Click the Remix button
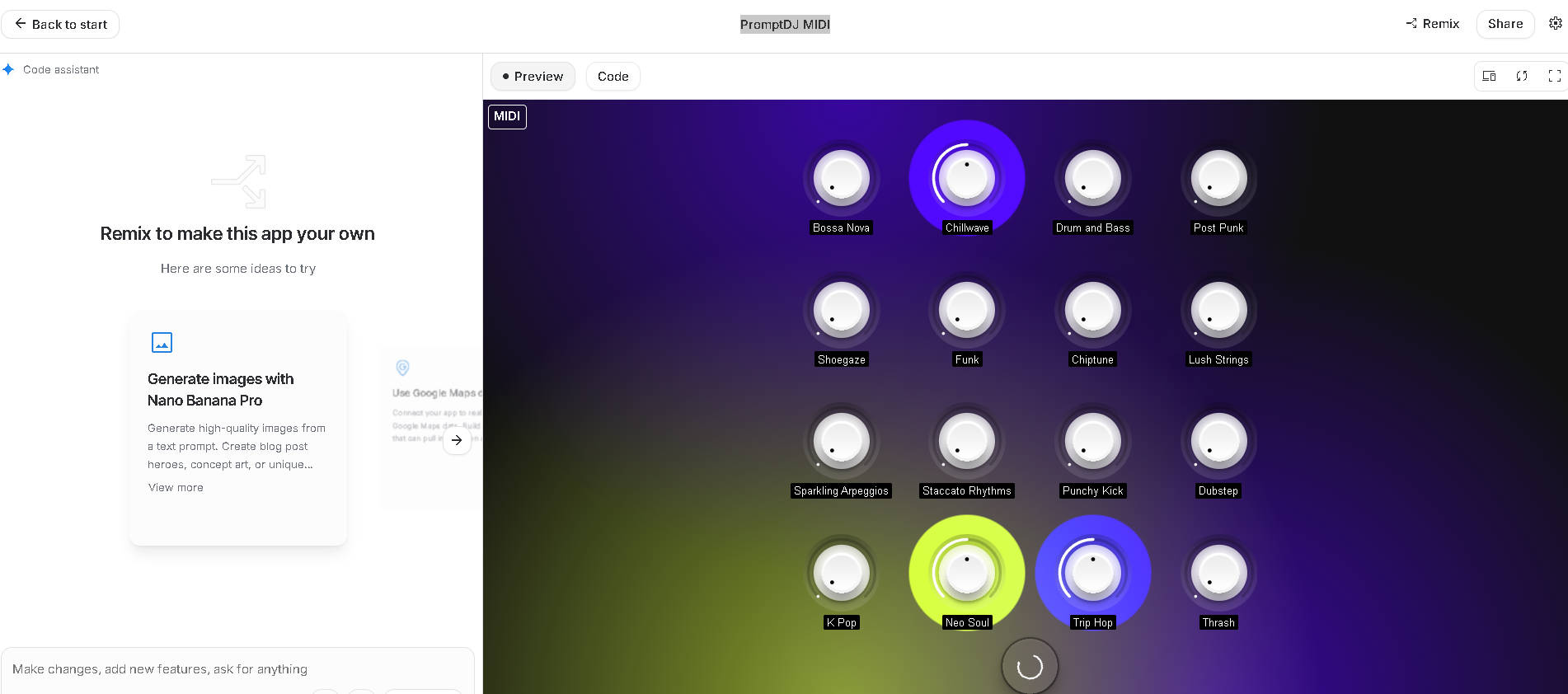The width and height of the screenshot is (1568, 694). 1432,24
